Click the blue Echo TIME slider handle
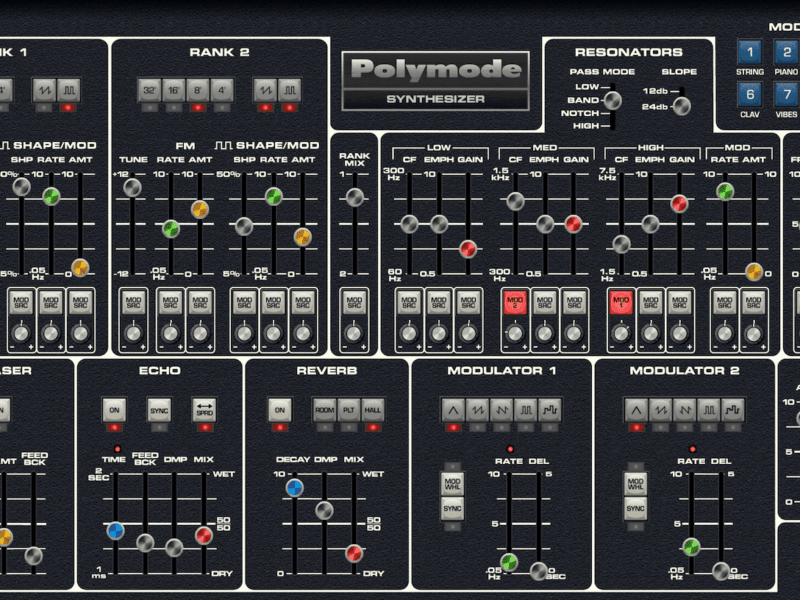This screenshot has height=600, width=800. 115,531
